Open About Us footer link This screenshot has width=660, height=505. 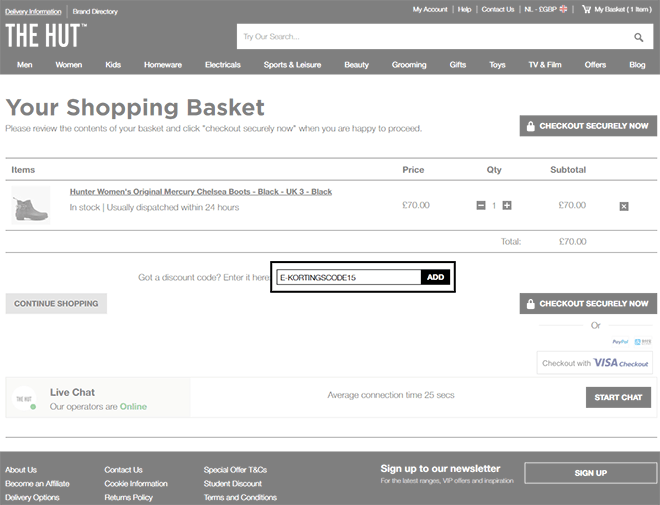tap(21, 470)
